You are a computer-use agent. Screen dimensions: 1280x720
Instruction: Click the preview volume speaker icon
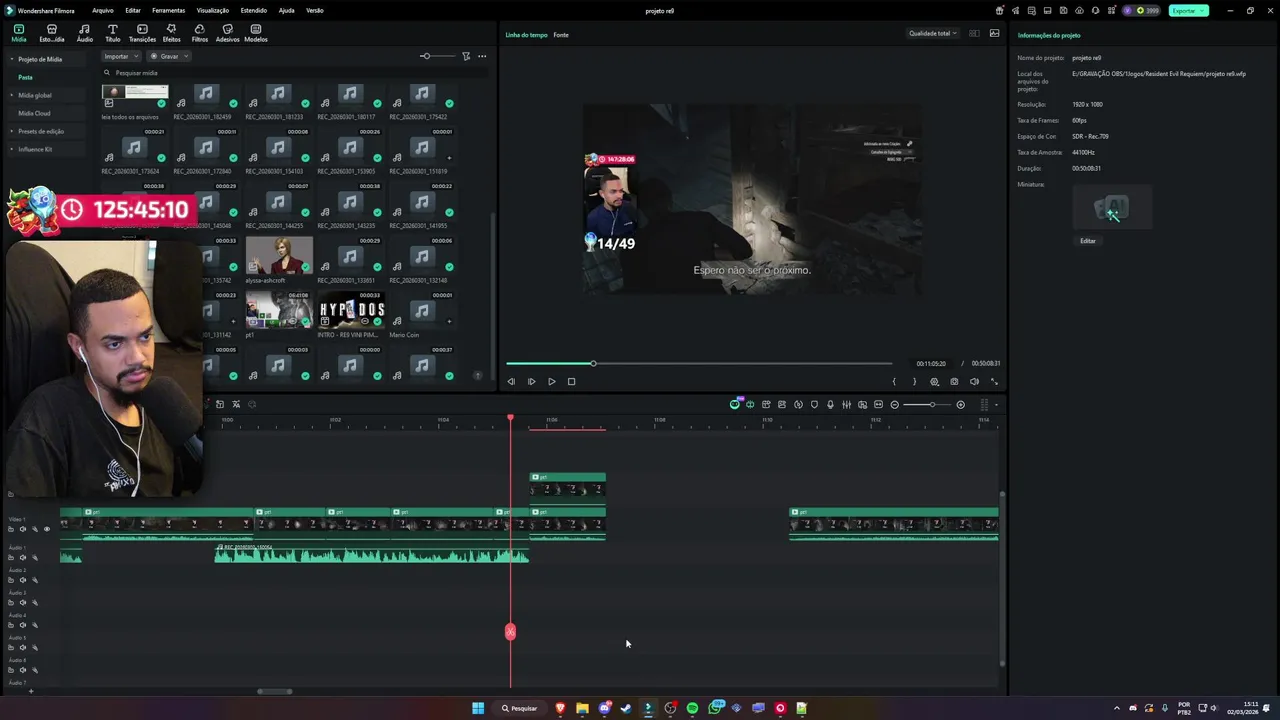[974, 381]
